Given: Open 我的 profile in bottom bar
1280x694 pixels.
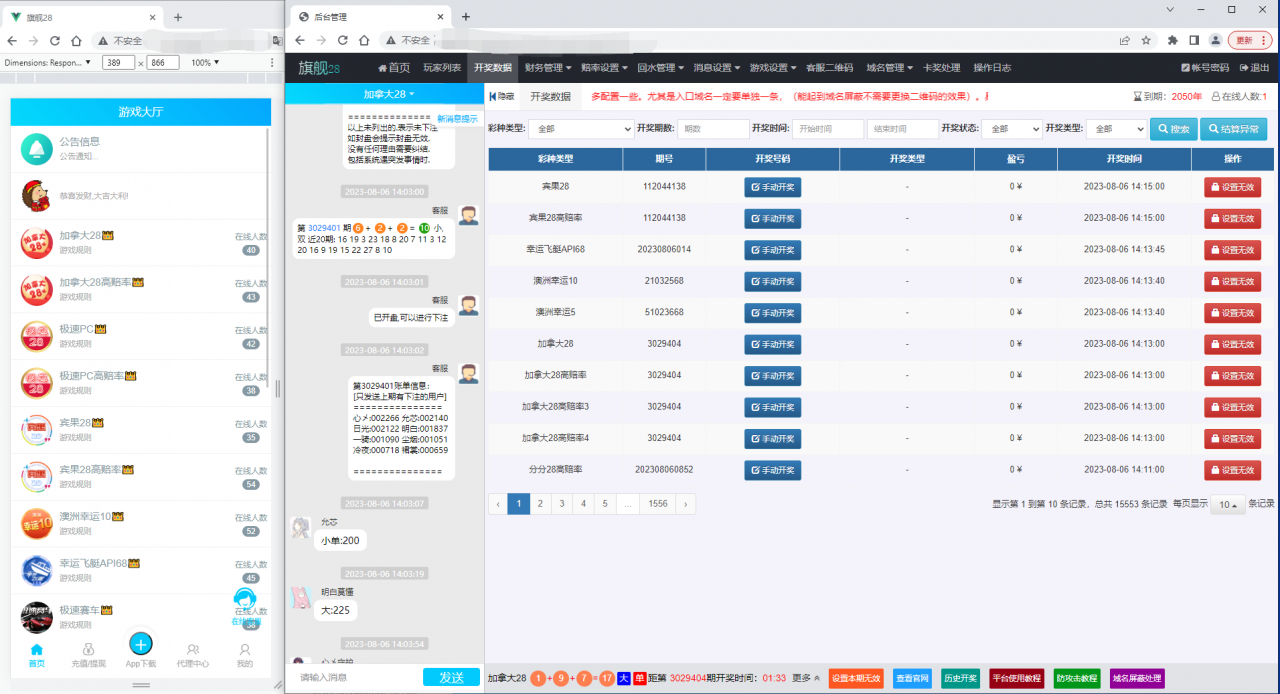Looking at the screenshot, I should [x=244, y=655].
